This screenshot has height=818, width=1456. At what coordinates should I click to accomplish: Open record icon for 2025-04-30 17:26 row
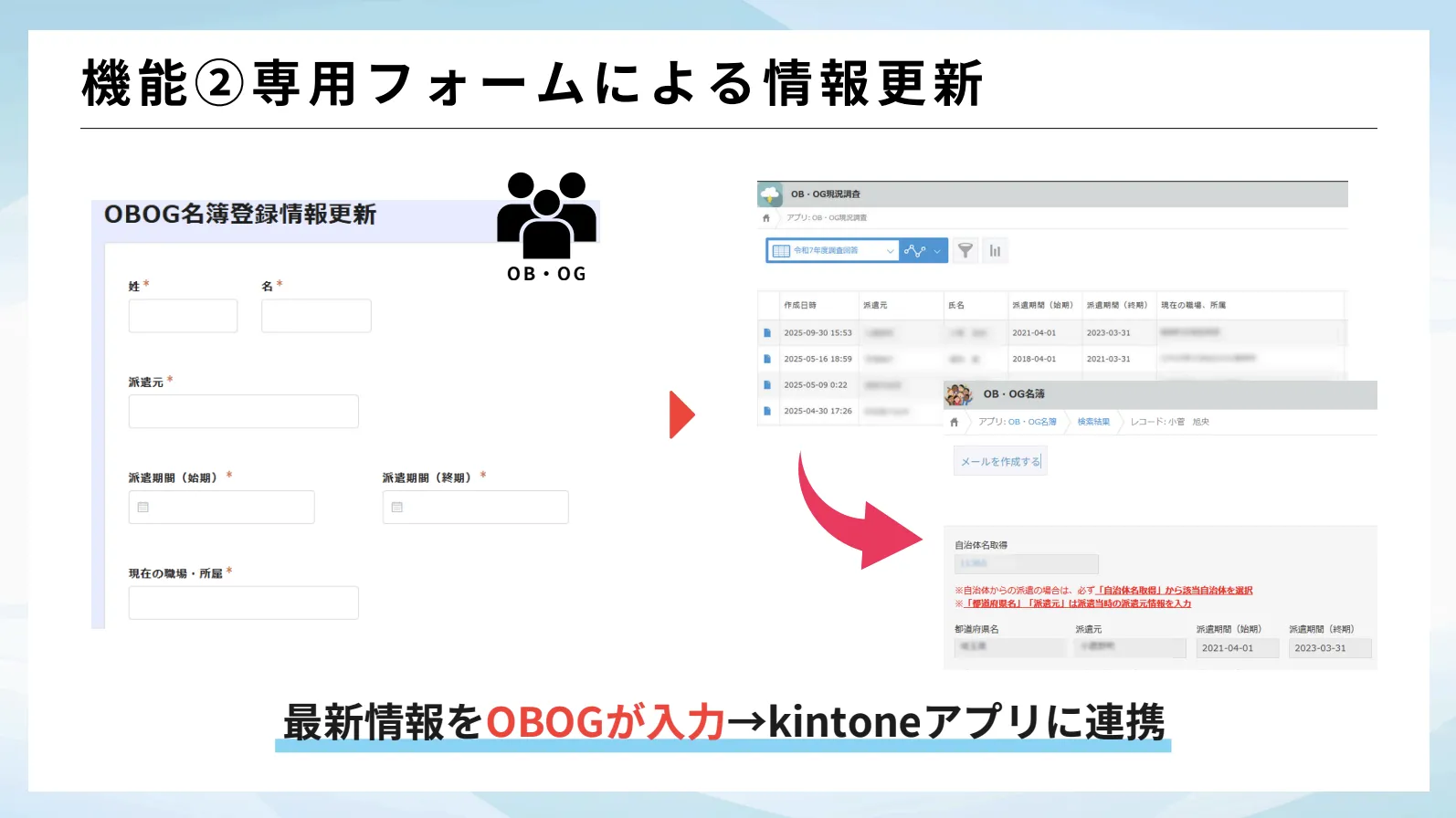(x=767, y=411)
